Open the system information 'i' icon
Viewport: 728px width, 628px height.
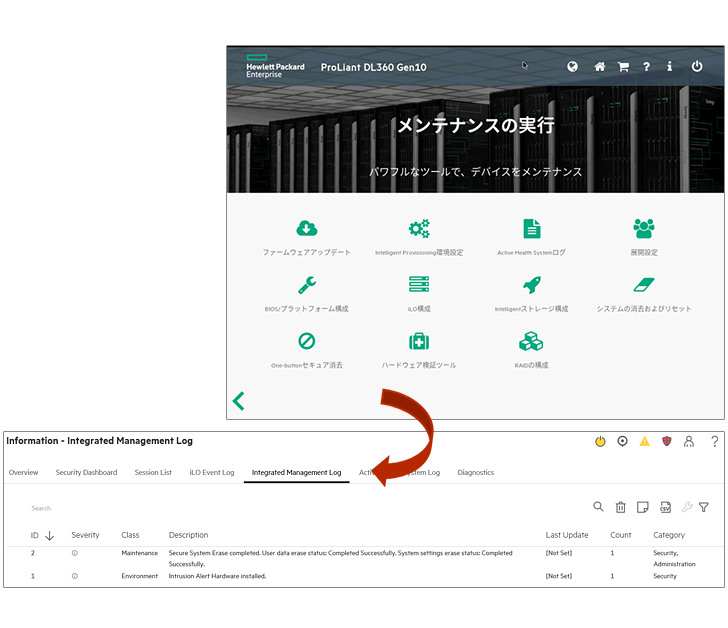[669, 66]
